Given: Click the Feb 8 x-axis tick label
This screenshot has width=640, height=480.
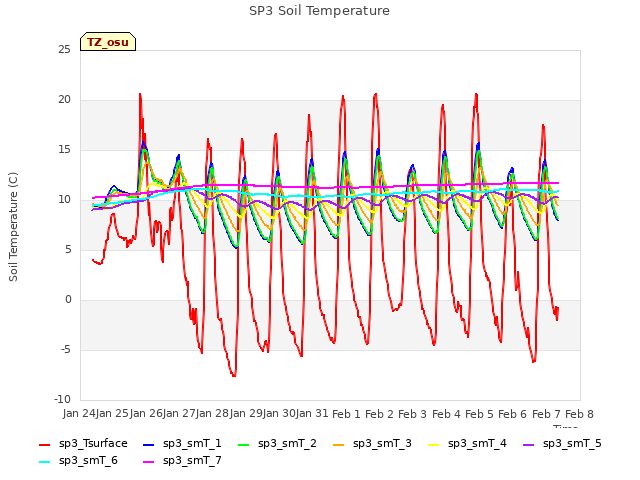Looking at the screenshot, I should pyautogui.click(x=580, y=414).
